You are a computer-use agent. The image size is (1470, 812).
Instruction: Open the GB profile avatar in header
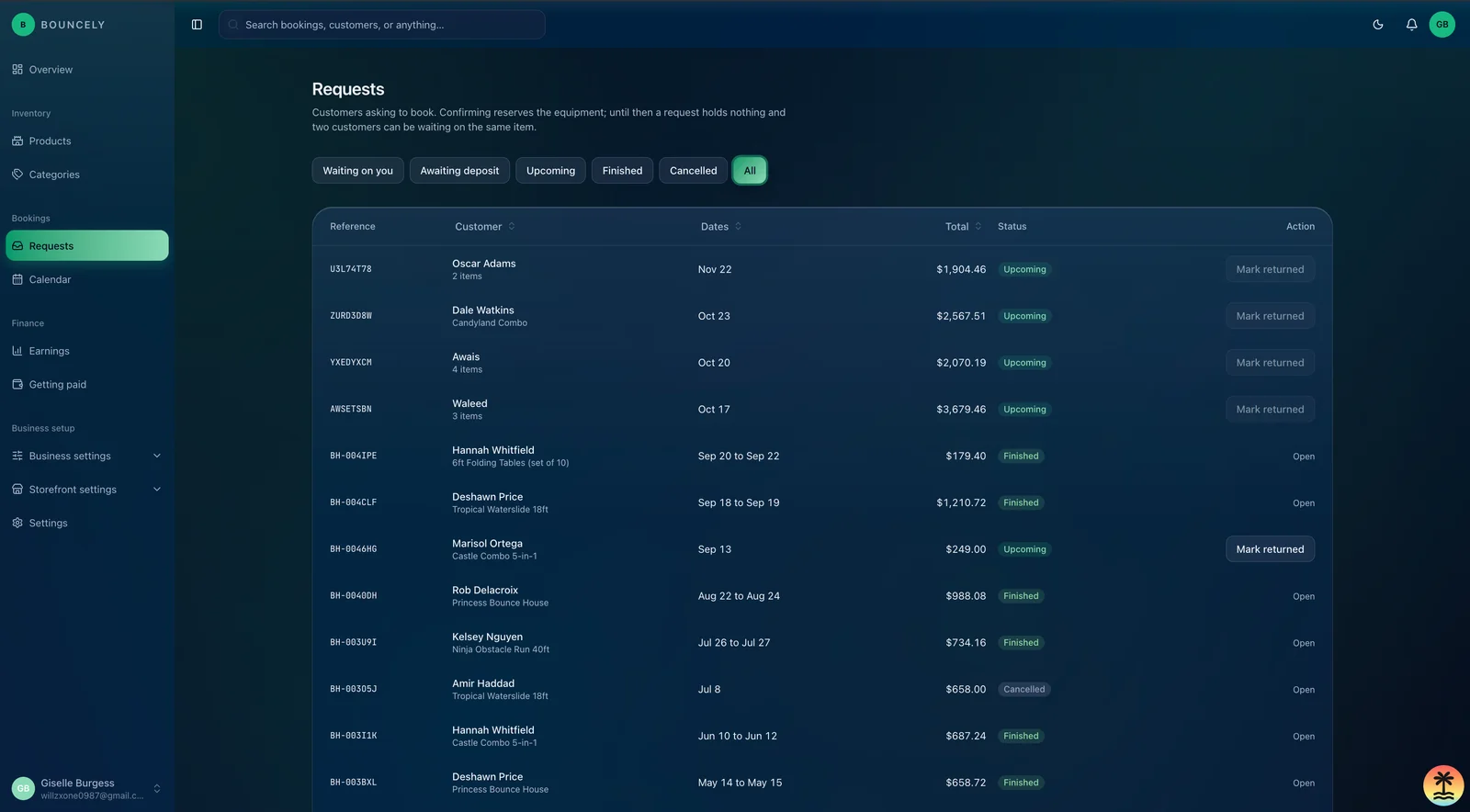click(1442, 25)
